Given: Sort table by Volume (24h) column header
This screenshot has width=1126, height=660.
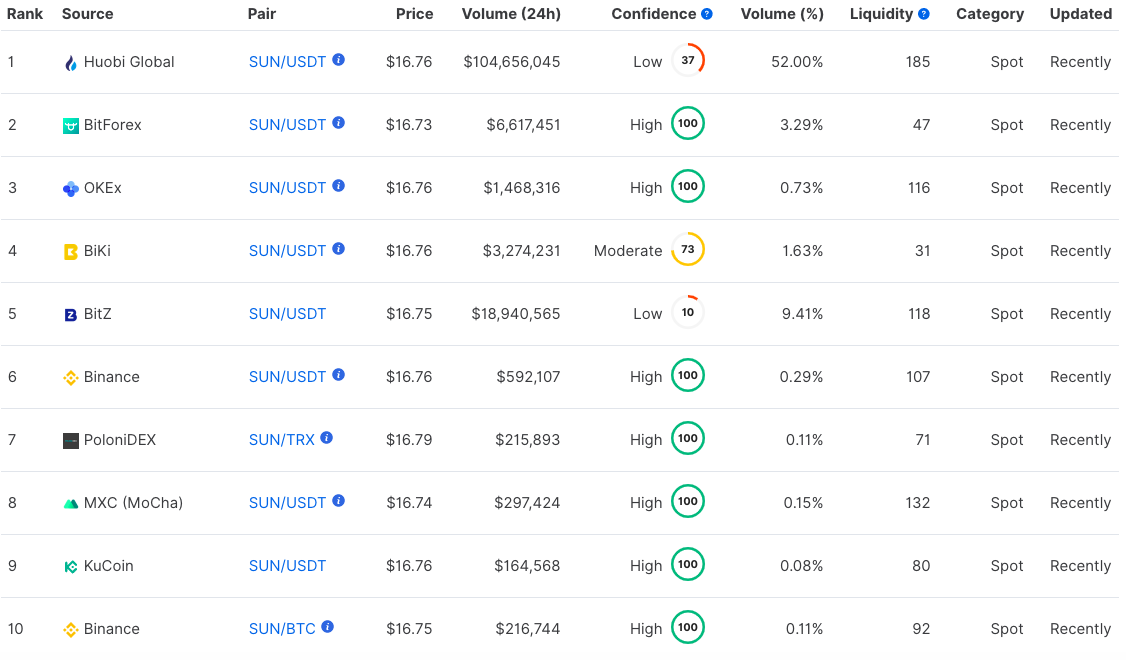Looking at the screenshot, I should pyautogui.click(x=510, y=14).
